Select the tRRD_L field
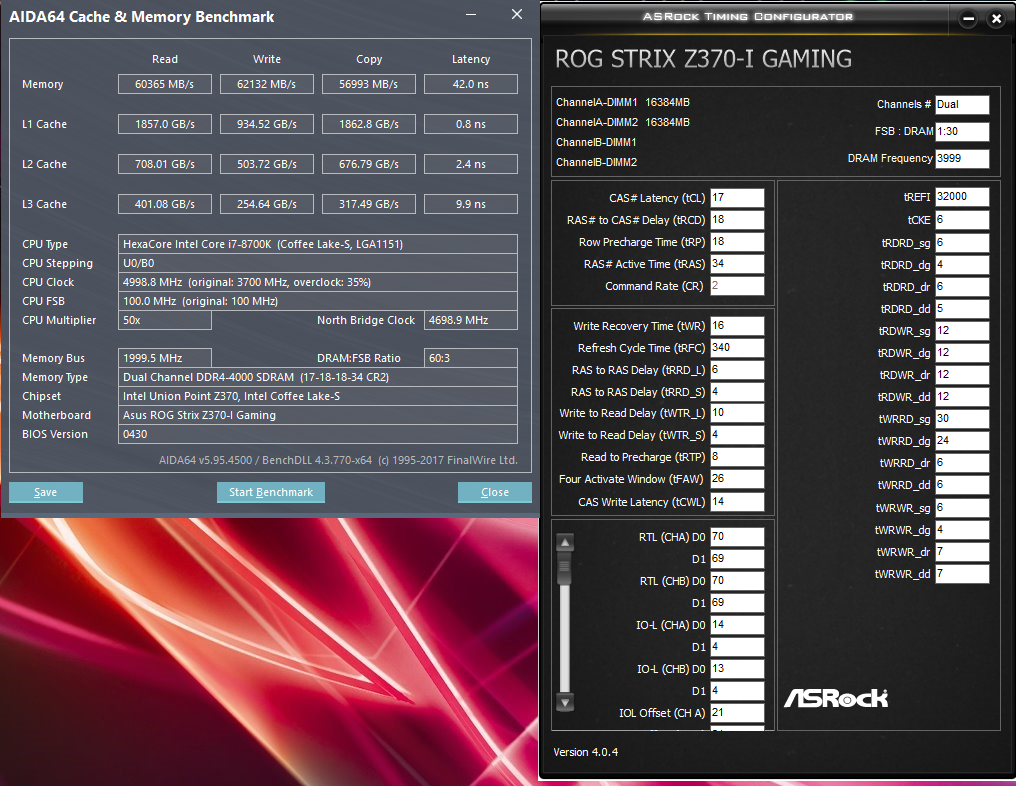Screen dimensions: 1016x786 (737, 370)
